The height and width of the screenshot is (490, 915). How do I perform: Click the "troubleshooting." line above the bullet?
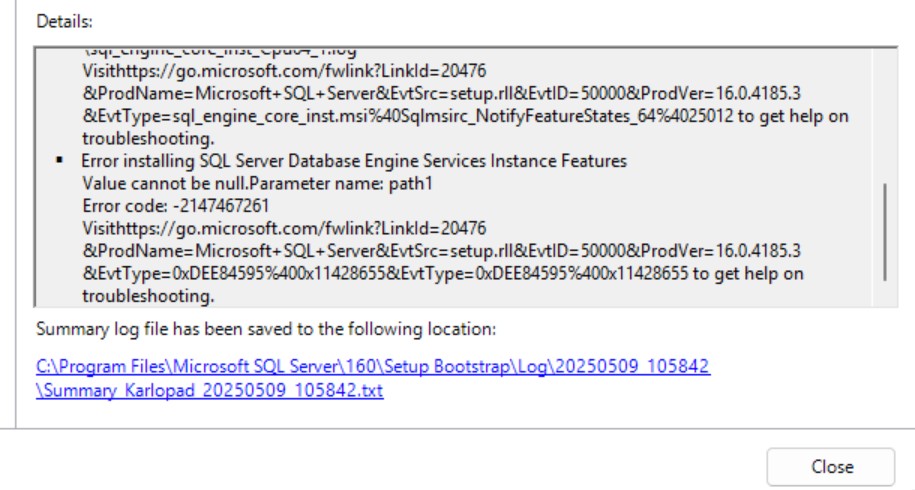[x=148, y=137]
